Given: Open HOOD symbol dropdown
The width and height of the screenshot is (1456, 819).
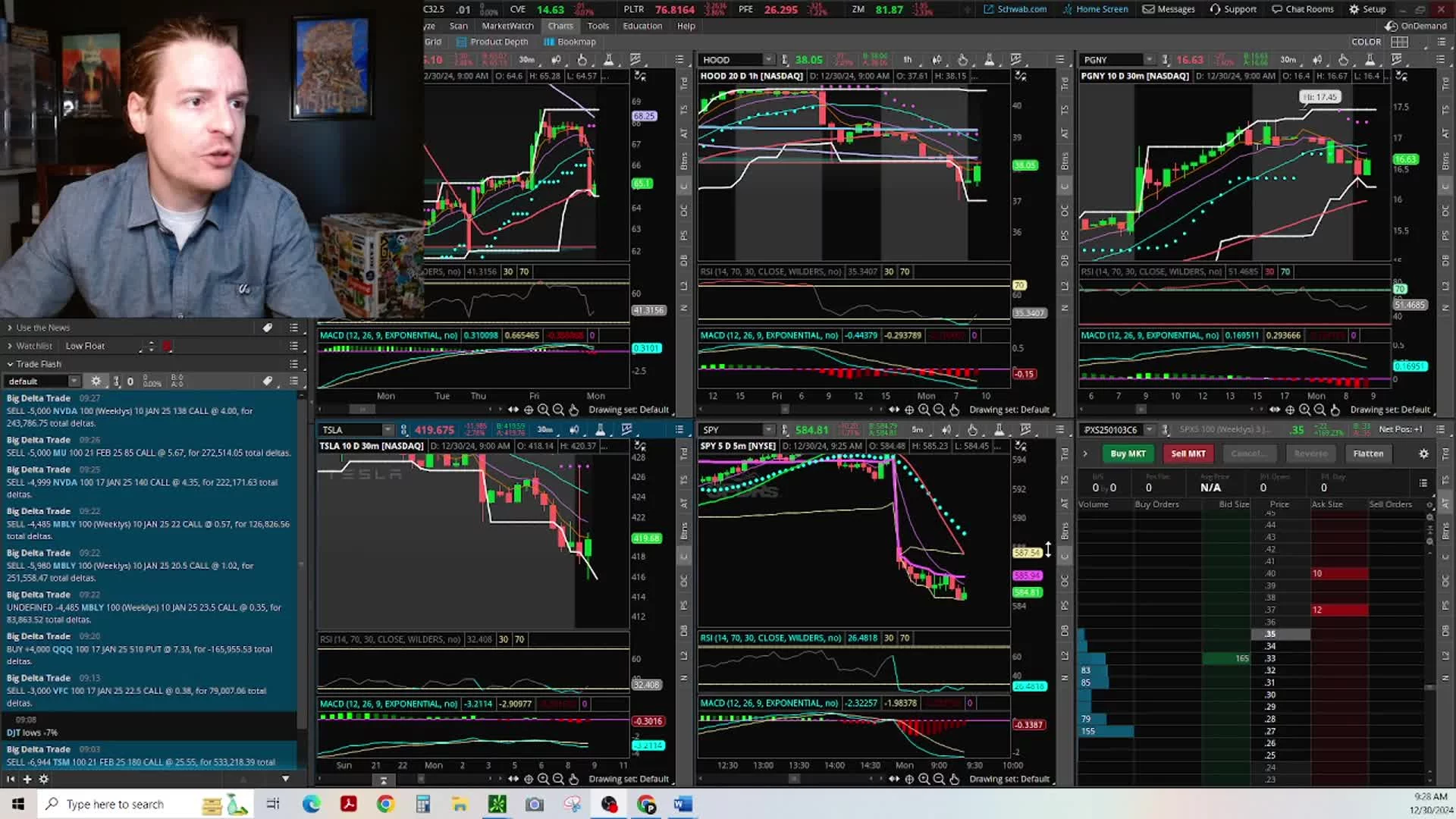Looking at the screenshot, I should point(768,59).
